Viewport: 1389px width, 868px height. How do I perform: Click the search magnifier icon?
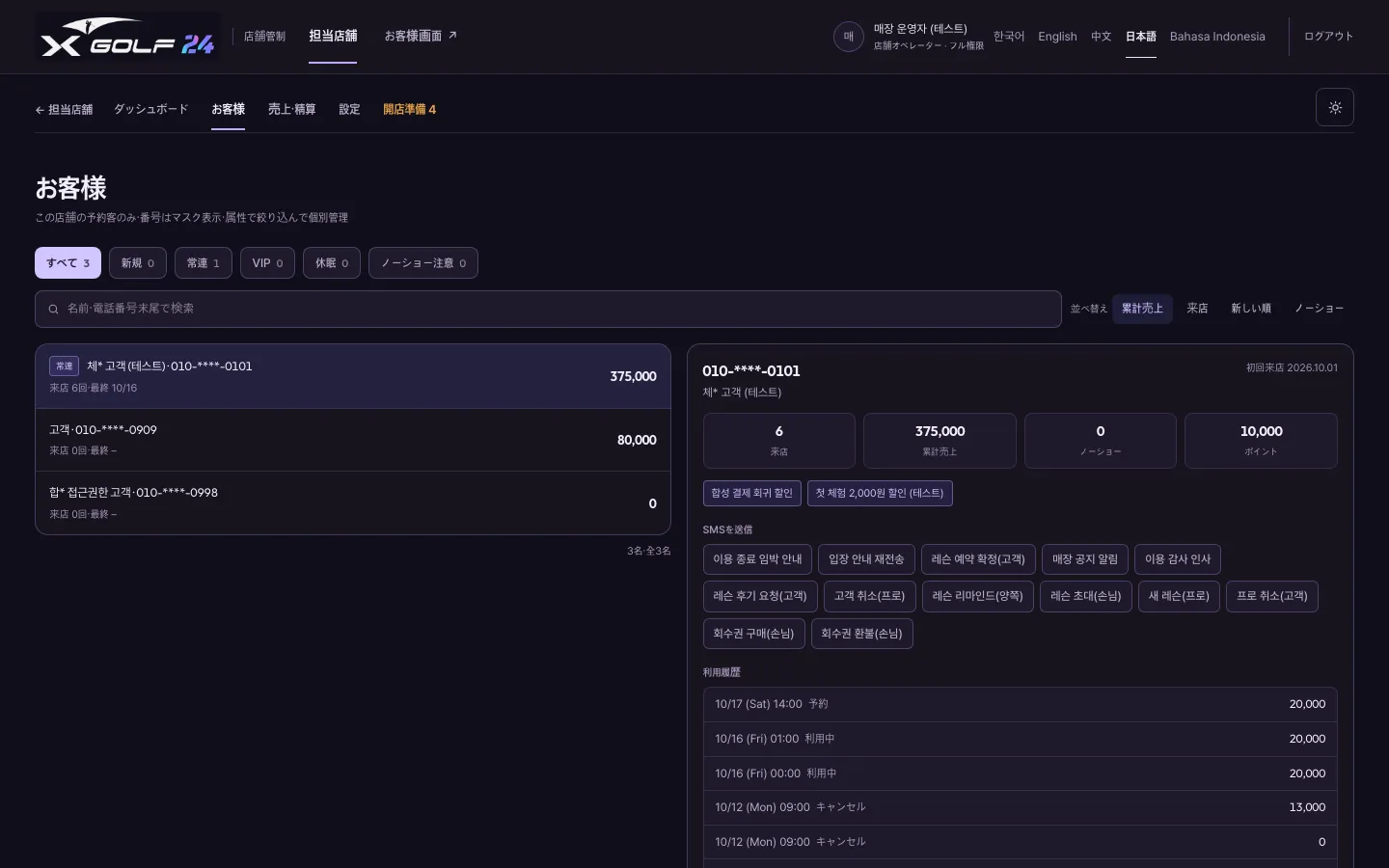pos(53,309)
